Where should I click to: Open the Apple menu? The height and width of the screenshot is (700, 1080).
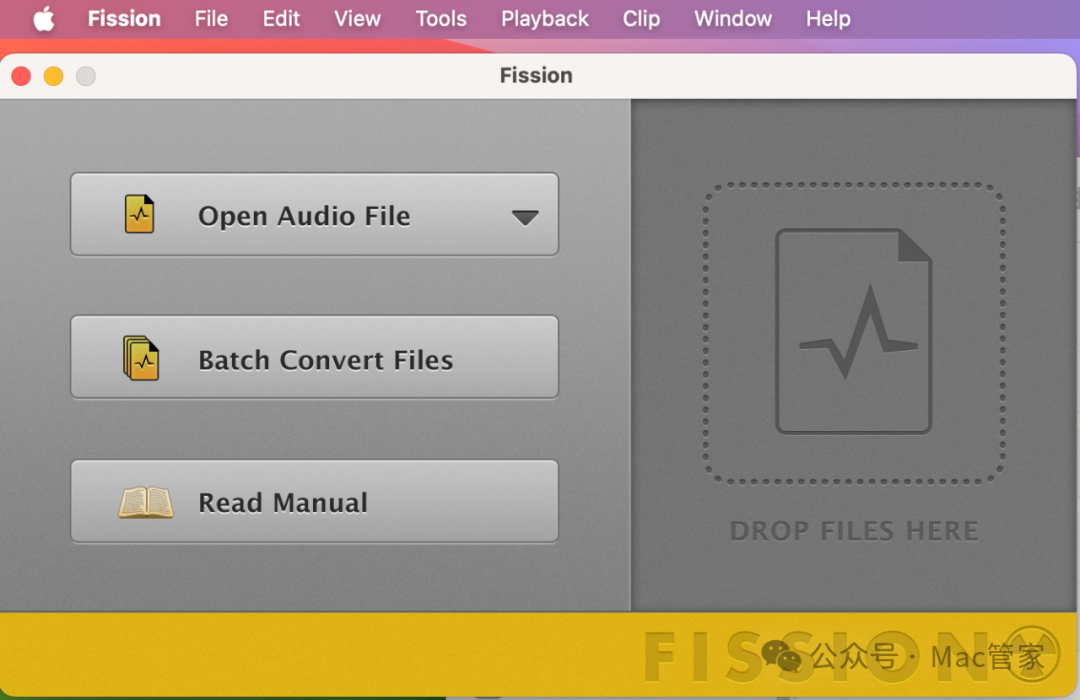click(44, 19)
